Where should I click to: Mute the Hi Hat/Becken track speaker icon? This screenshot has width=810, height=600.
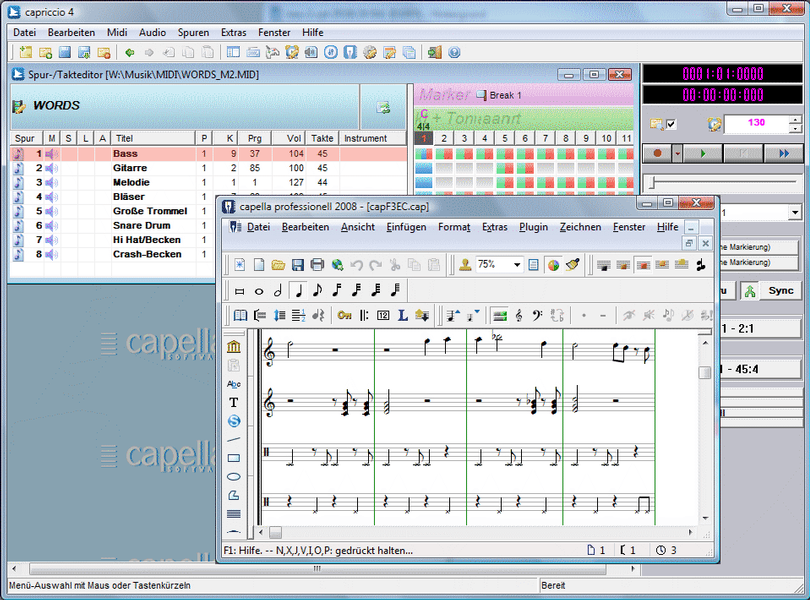[52, 240]
